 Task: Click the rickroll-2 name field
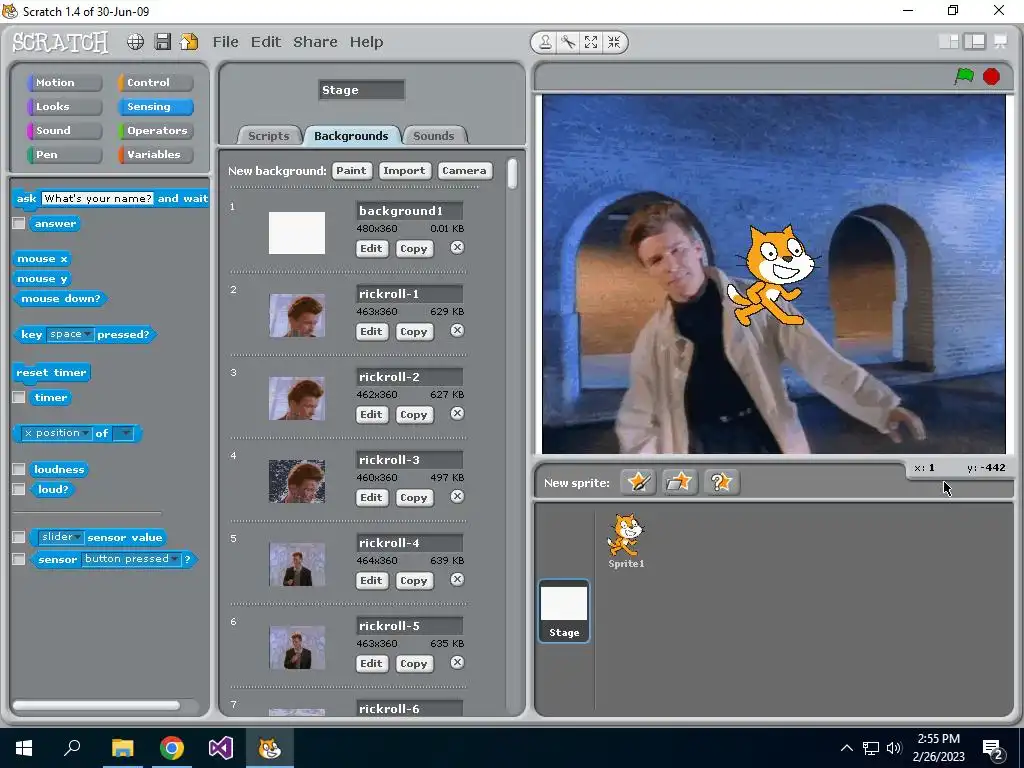409,377
